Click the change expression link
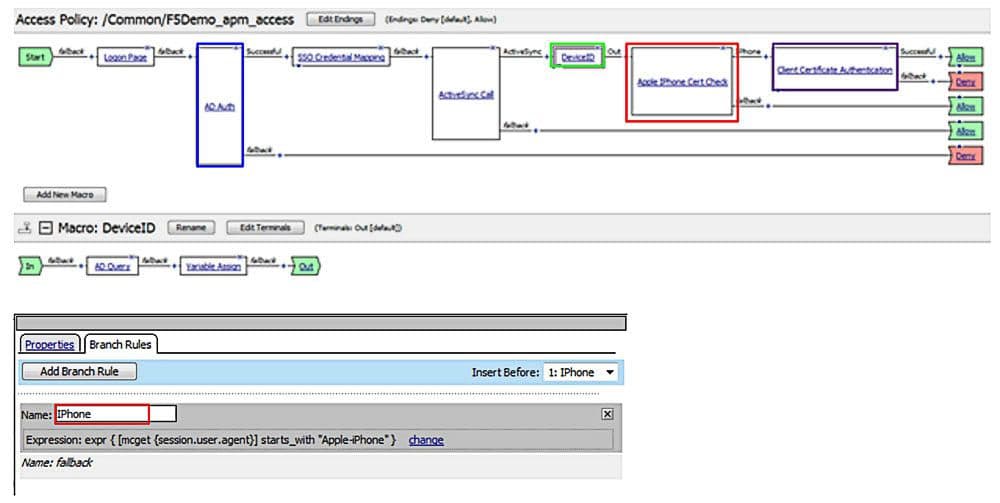Viewport: 1000px width, 503px height. (426, 440)
